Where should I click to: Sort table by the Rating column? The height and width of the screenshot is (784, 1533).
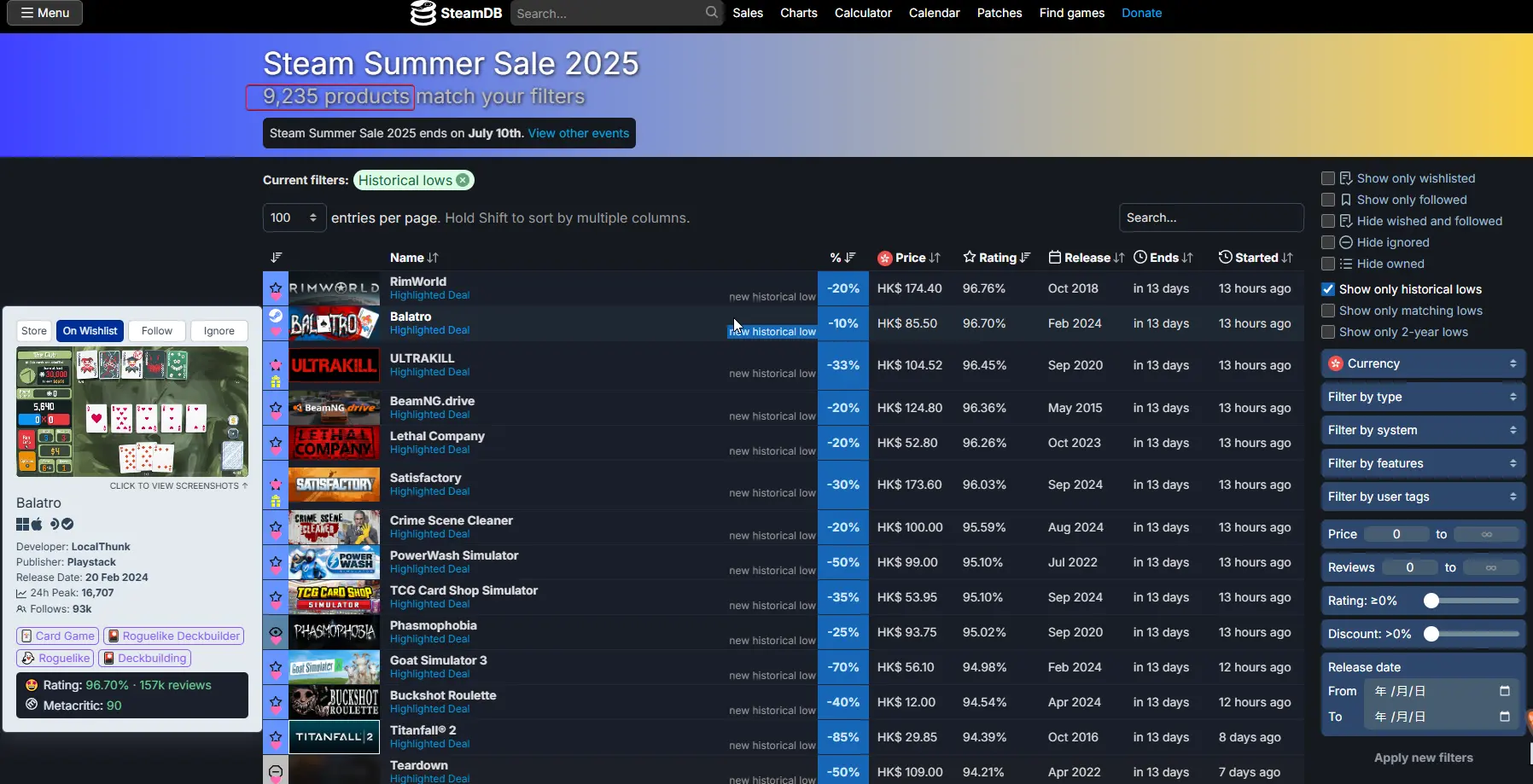point(997,258)
